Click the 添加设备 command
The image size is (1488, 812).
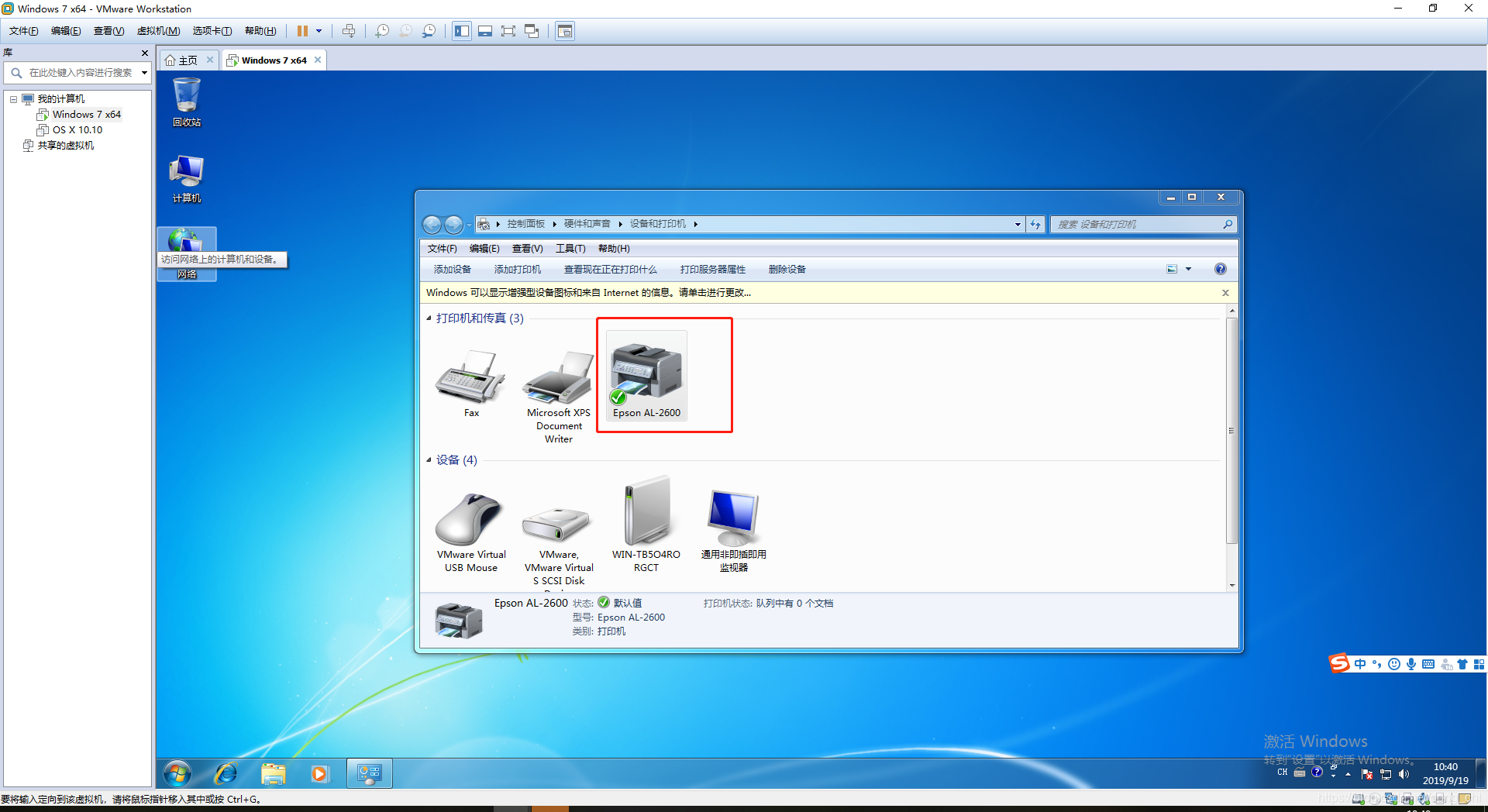coord(453,270)
